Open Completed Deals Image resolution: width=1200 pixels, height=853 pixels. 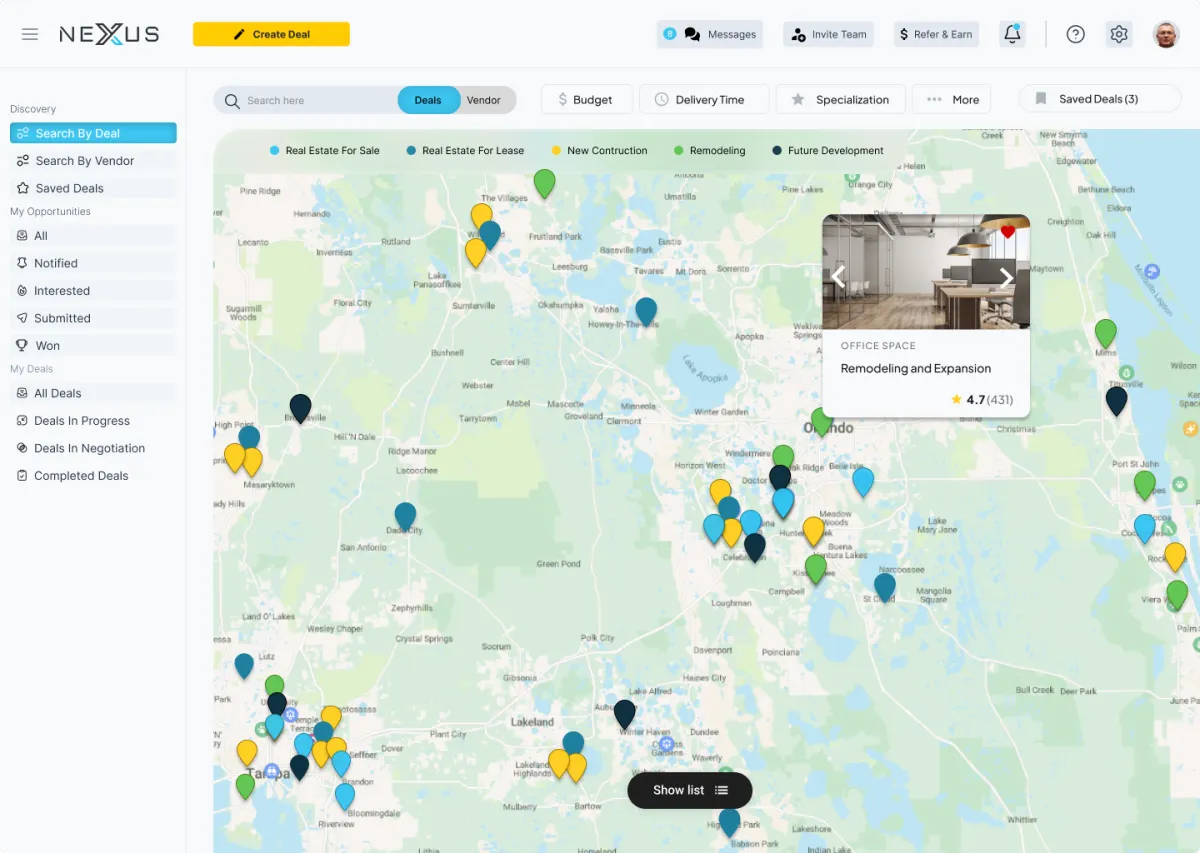[93, 476]
